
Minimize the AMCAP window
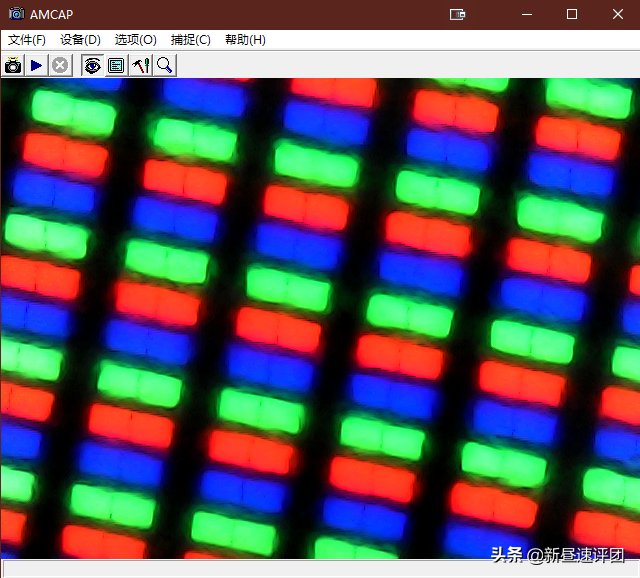[527, 15]
